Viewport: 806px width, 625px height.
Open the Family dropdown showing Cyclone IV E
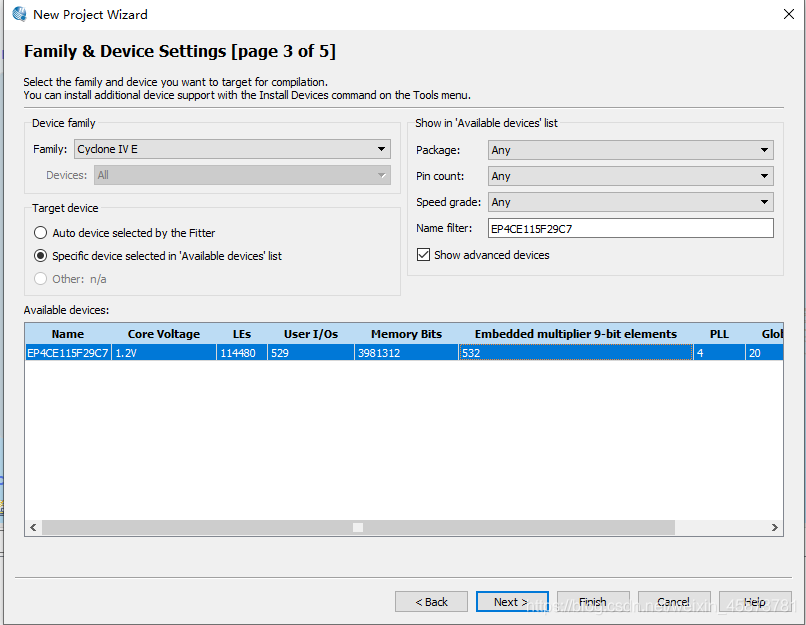pos(232,149)
